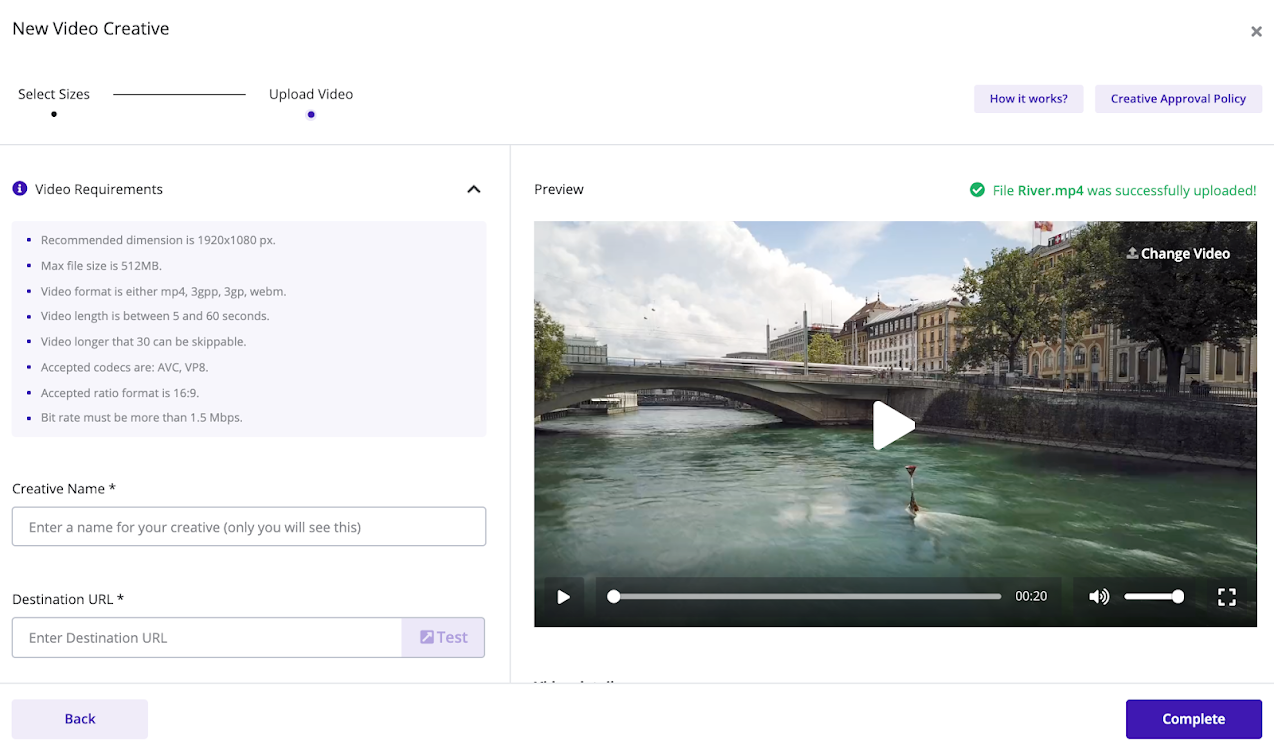Click the Video Requirements info icon
The image size is (1274, 752).
[x=20, y=189]
